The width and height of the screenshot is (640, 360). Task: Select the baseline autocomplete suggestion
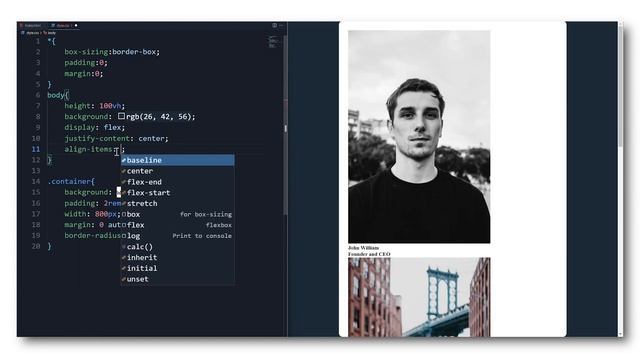click(x=178, y=160)
